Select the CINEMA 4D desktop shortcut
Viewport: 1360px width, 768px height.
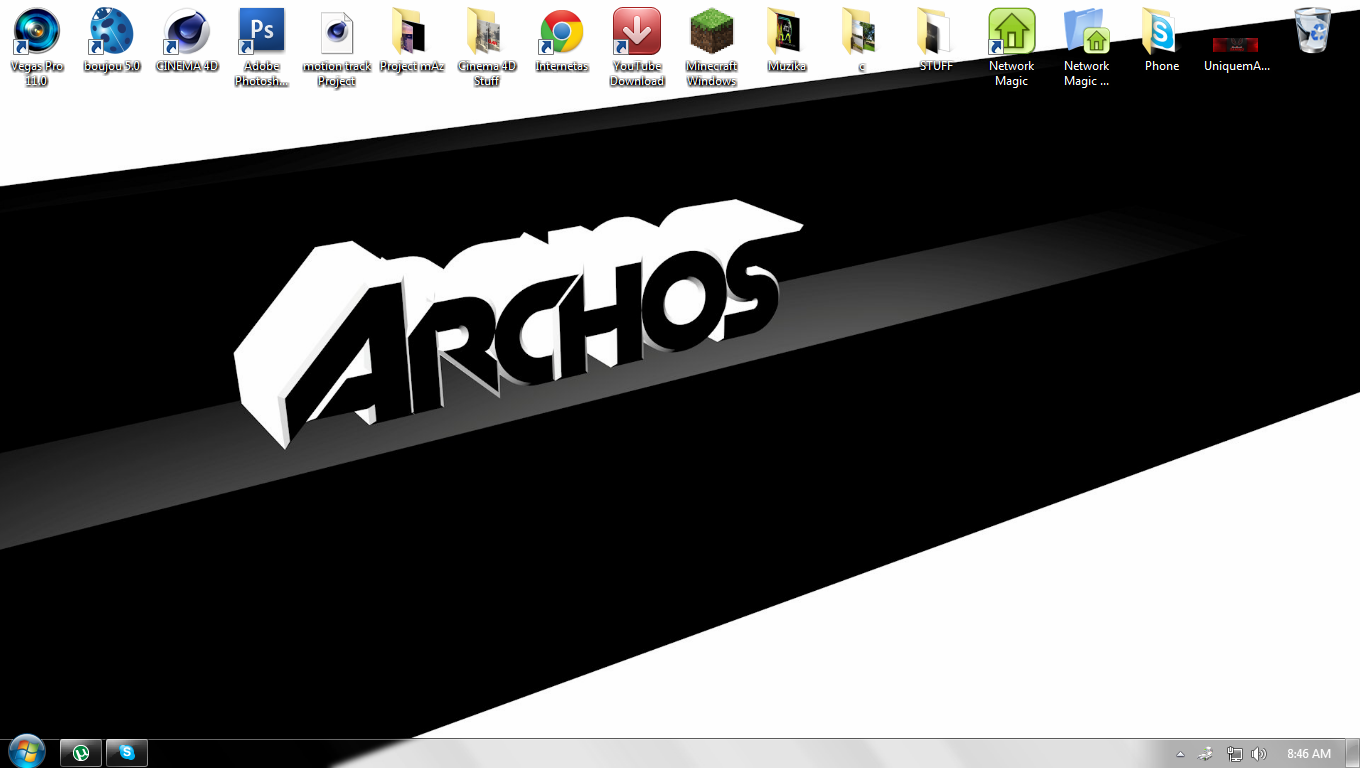click(187, 40)
